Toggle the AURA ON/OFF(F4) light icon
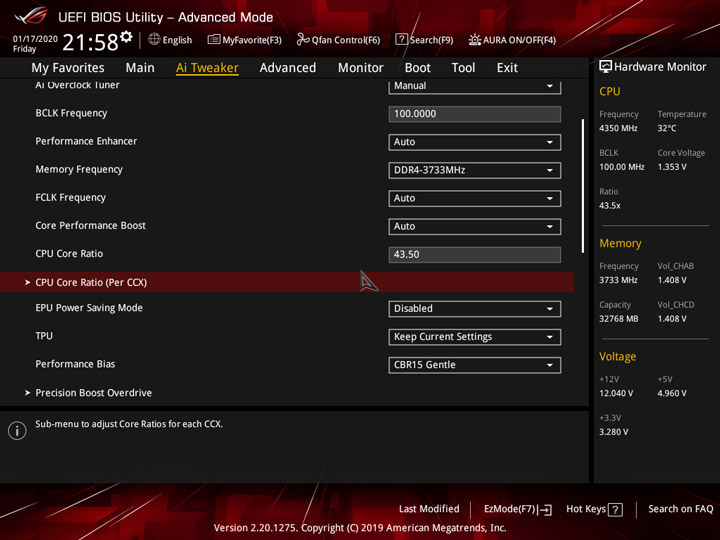Image resolution: width=720 pixels, height=540 pixels. (x=474, y=39)
